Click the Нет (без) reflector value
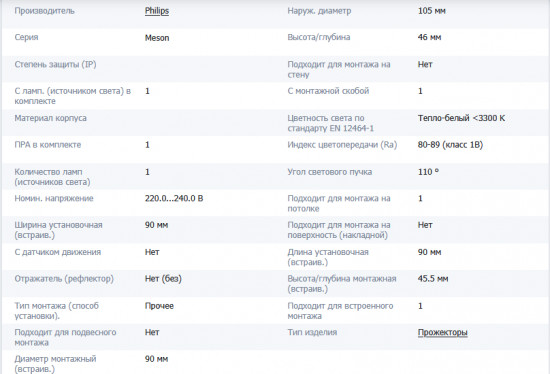550x374 pixels. click(163, 279)
